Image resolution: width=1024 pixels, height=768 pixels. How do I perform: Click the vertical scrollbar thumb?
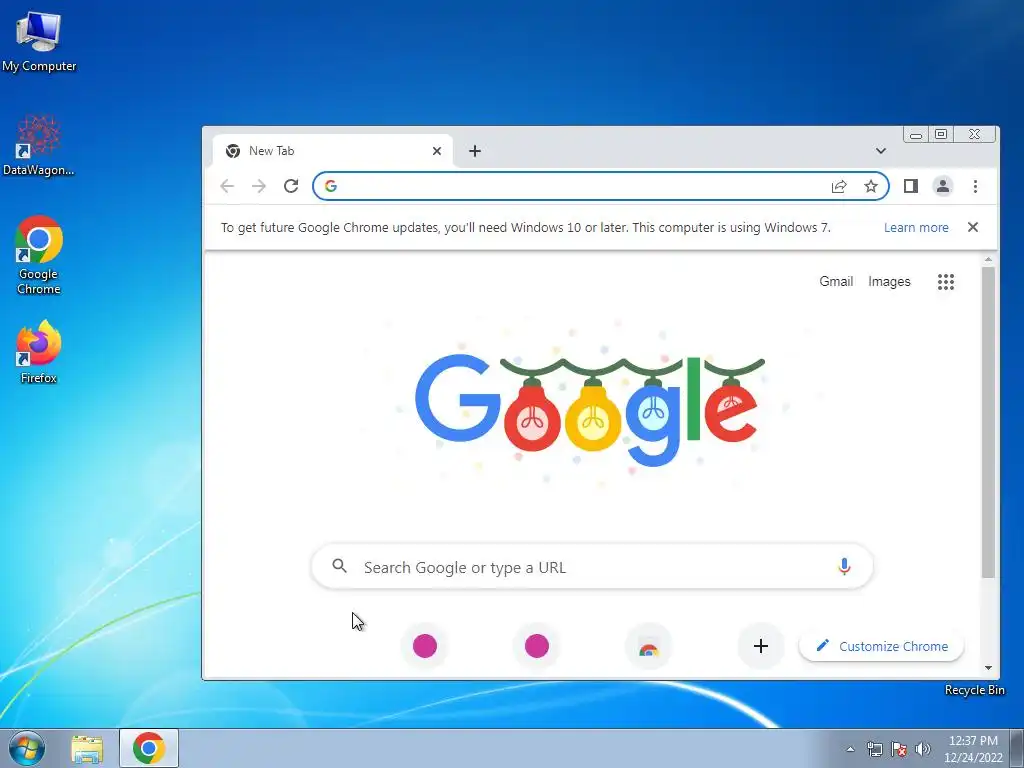988,422
